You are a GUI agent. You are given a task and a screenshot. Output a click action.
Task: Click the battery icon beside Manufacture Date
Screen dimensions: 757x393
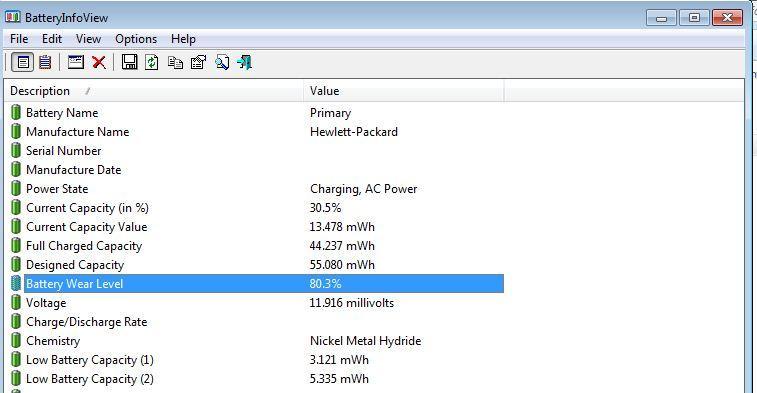(16, 169)
